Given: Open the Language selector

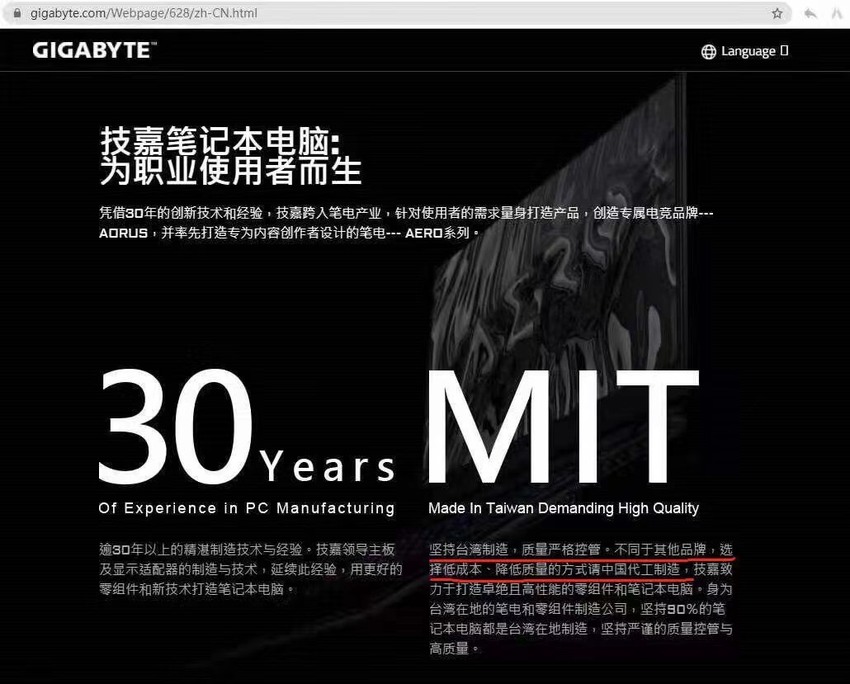Looking at the screenshot, I should coord(745,51).
